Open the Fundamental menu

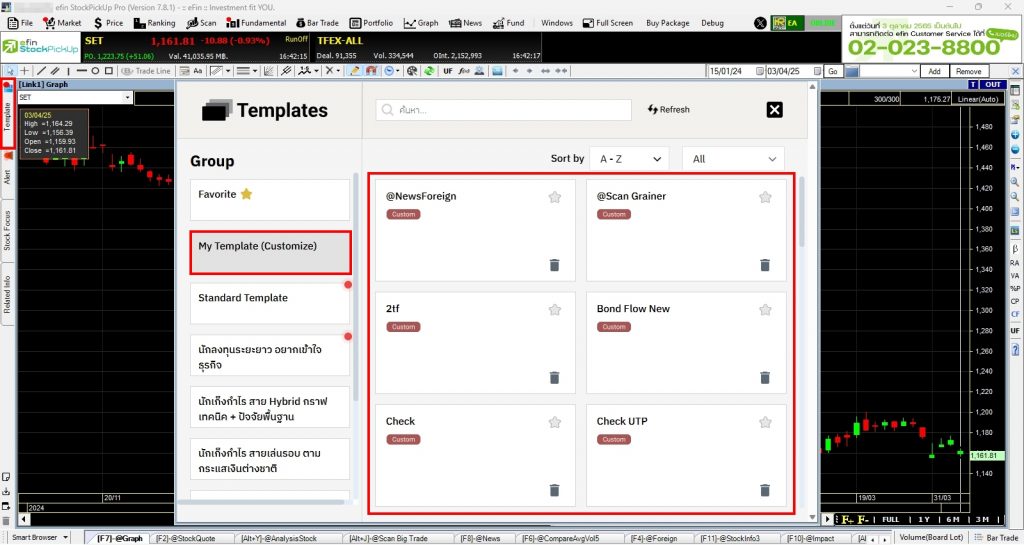[256, 23]
